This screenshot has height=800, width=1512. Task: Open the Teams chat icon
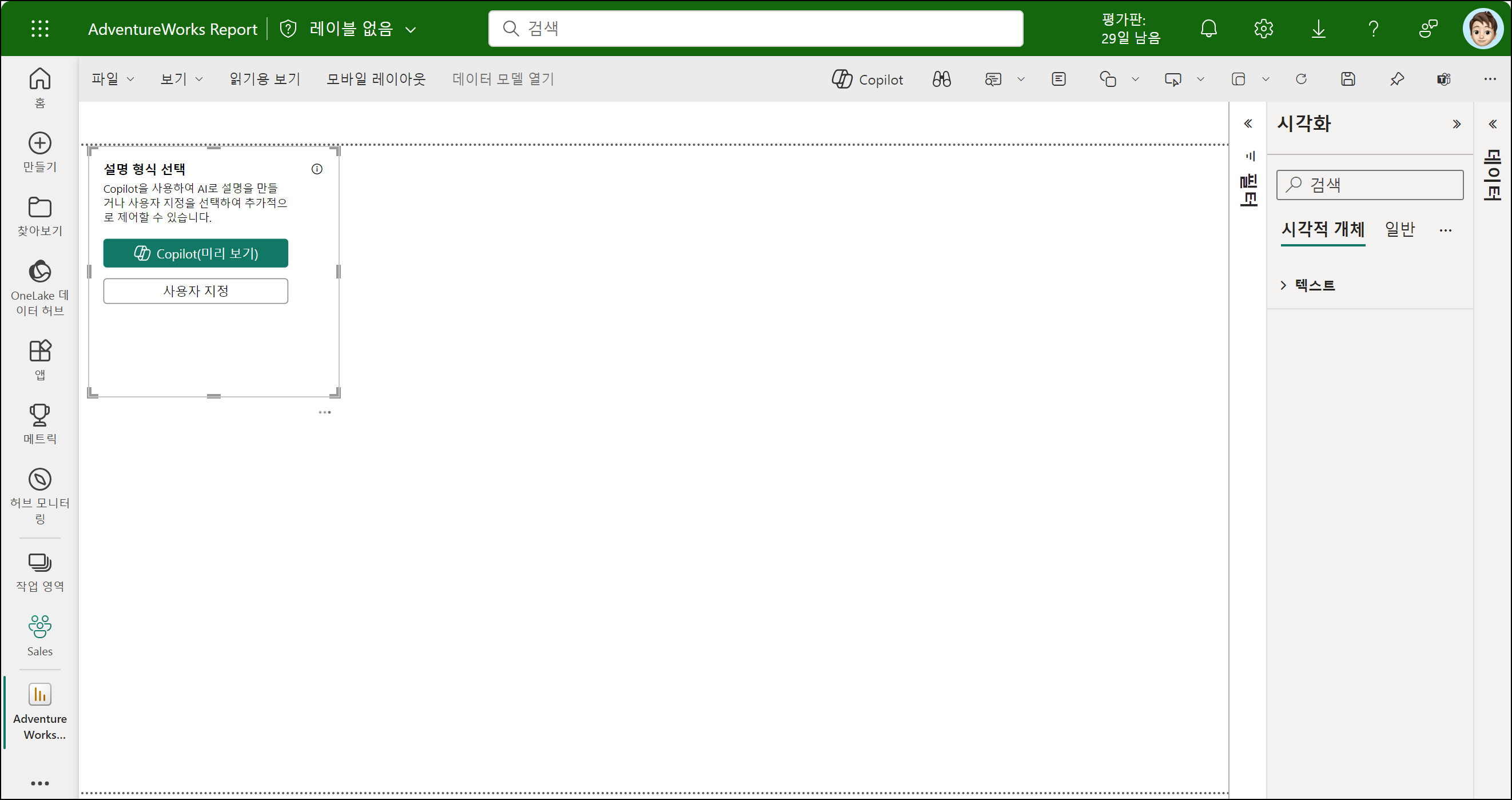pos(1443,79)
